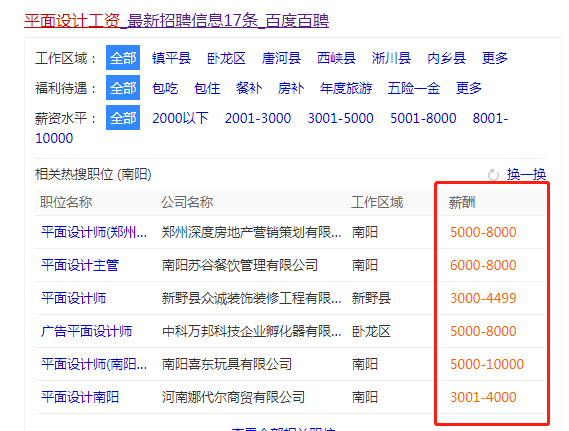Click company 中科万邦科技企业孵化器有限...

[x=251, y=331]
